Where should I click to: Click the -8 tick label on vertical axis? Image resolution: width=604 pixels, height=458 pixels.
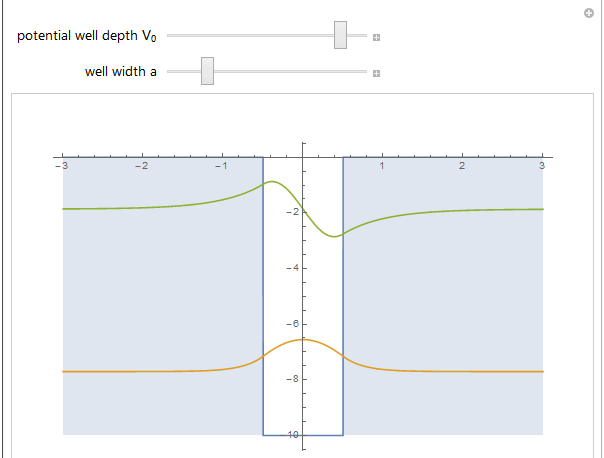pos(293,379)
